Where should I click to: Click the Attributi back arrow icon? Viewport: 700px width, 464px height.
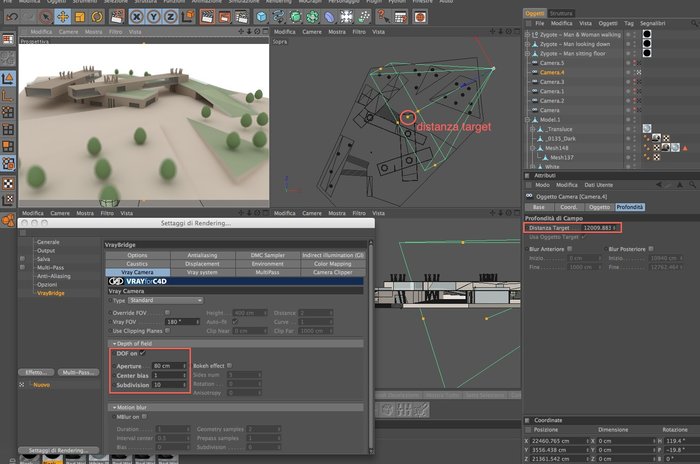click(659, 185)
